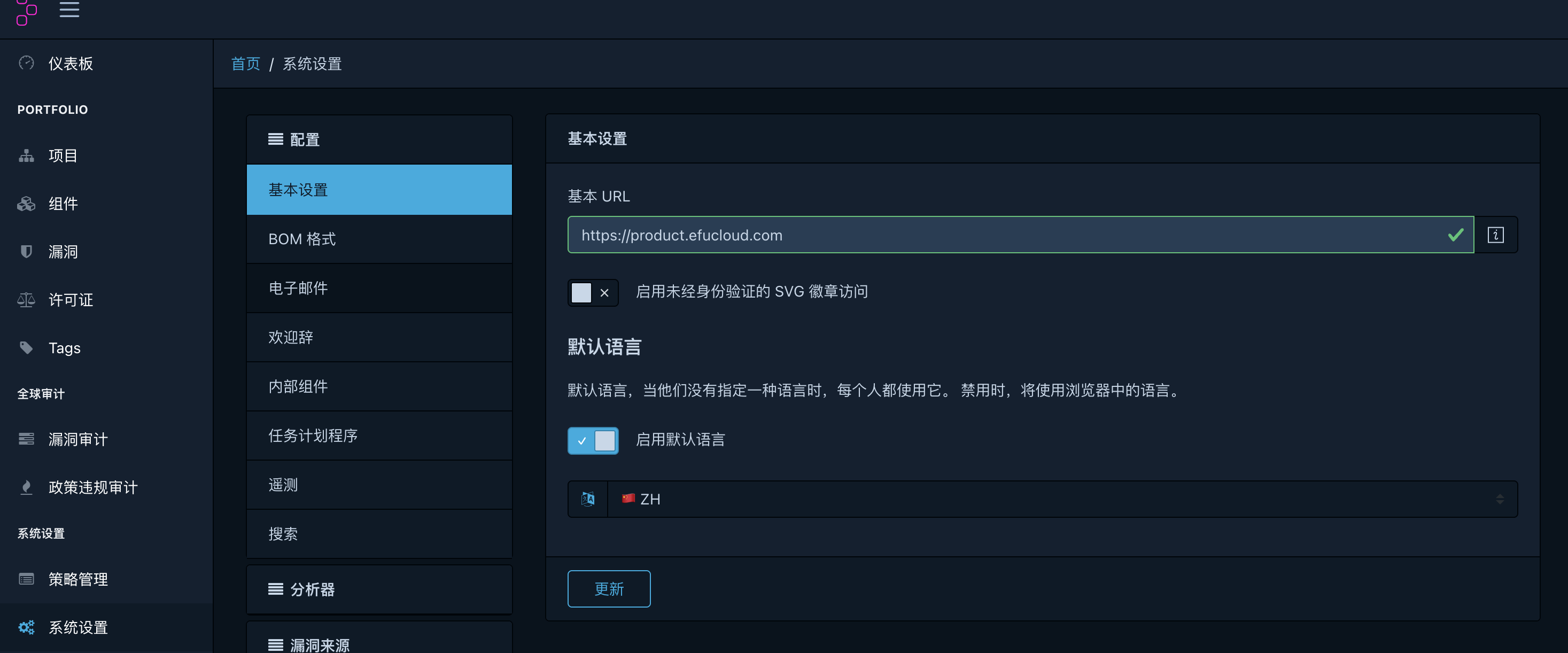Click the 更新 button
Viewport: 1568px width, 653px height.
(608, 588)
